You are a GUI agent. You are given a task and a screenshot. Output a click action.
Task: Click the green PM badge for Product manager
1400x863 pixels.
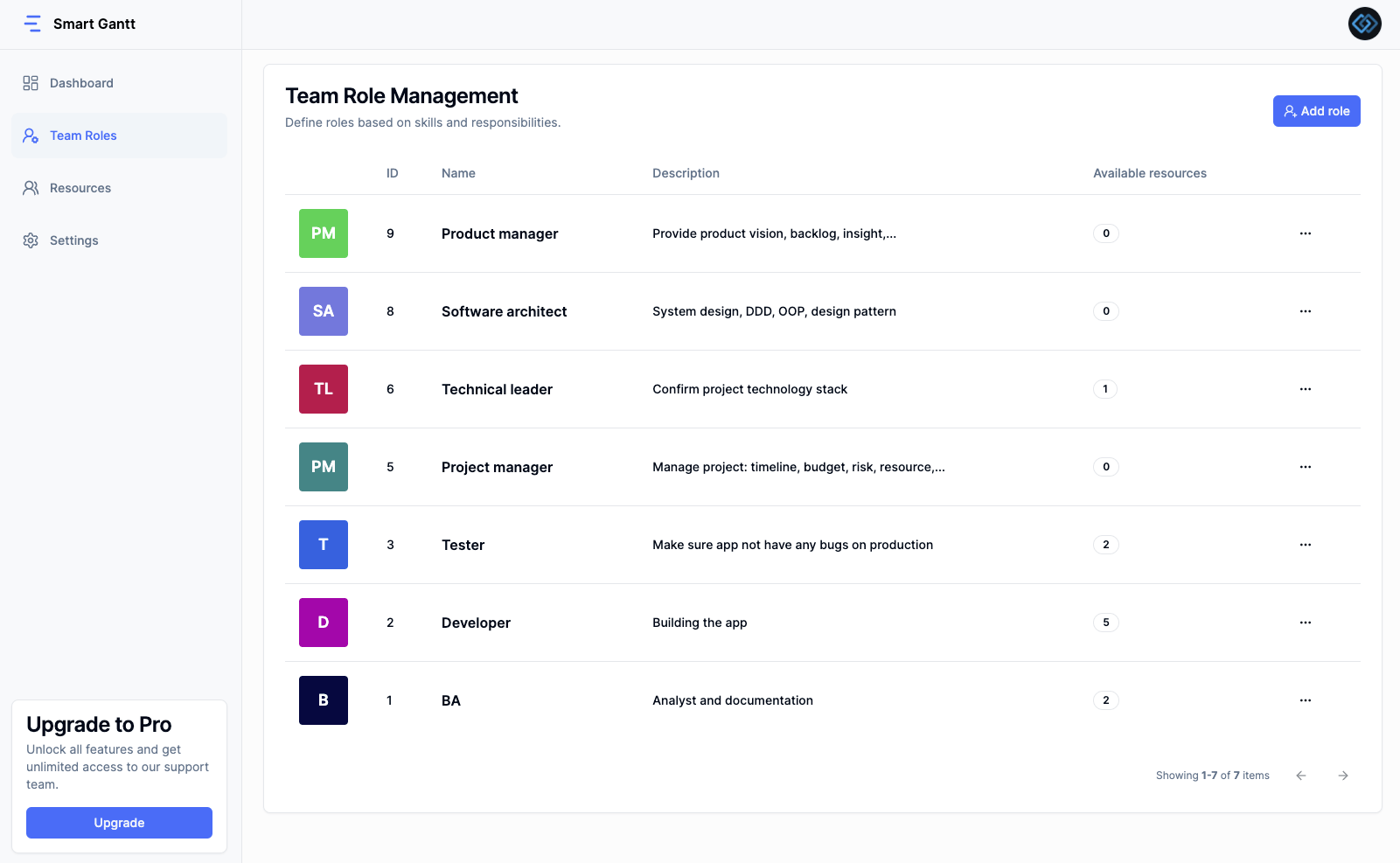tap(324, 233)
